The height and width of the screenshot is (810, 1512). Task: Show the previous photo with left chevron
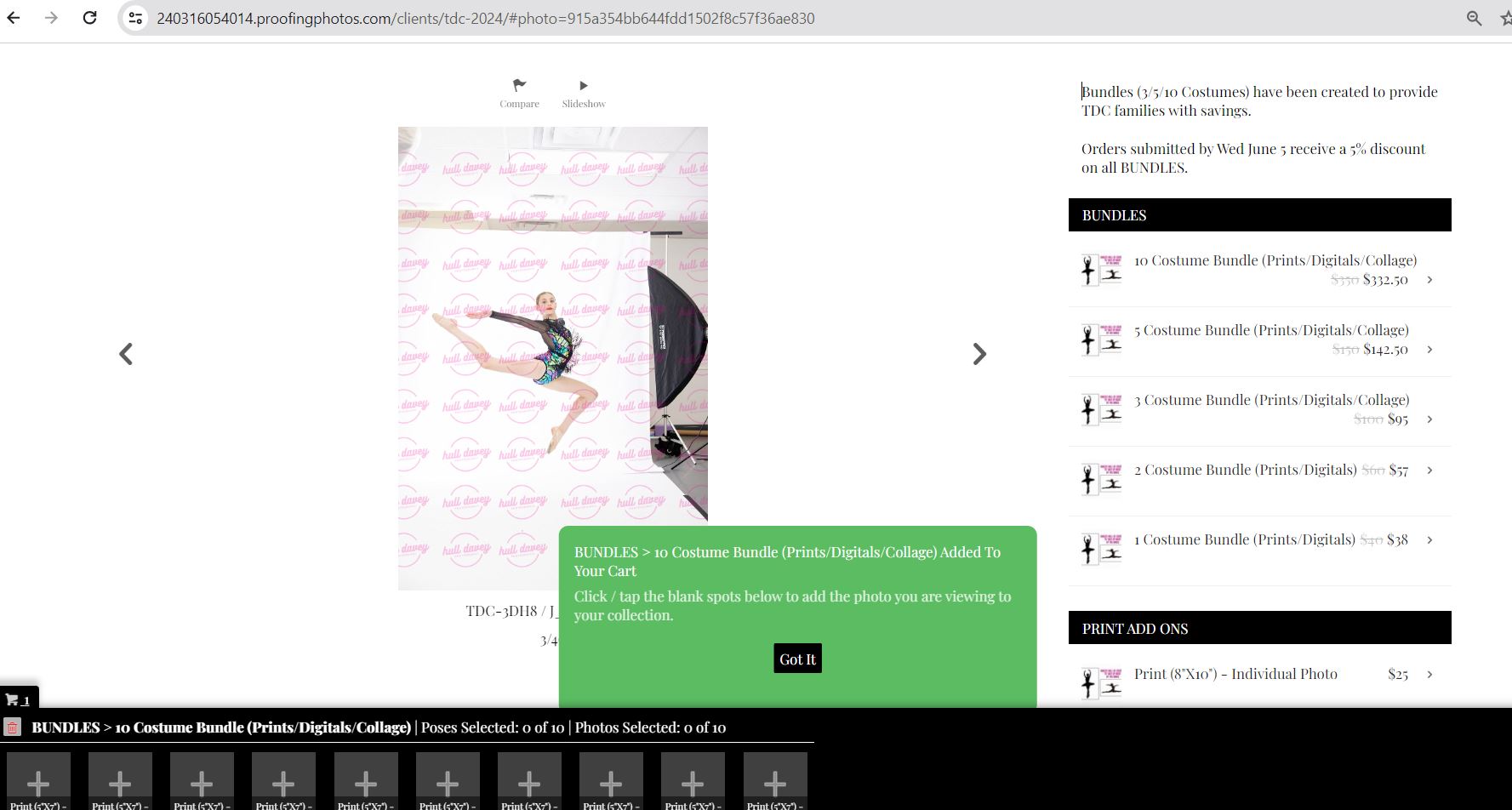pos(126,354)
